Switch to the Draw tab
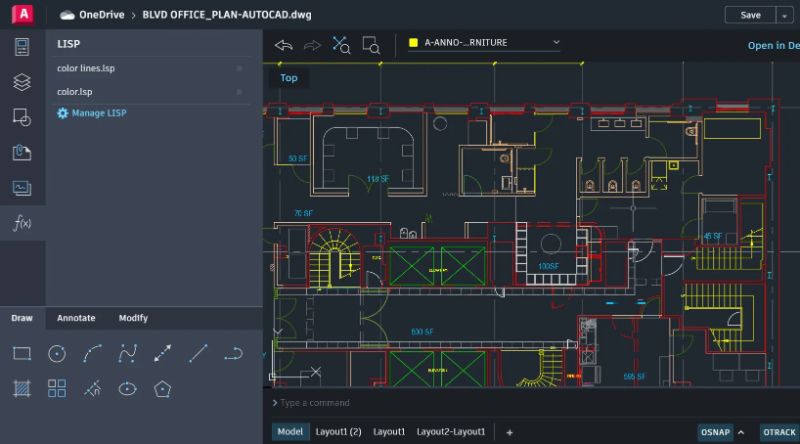800x444 pixels. [x=22, y=318]
